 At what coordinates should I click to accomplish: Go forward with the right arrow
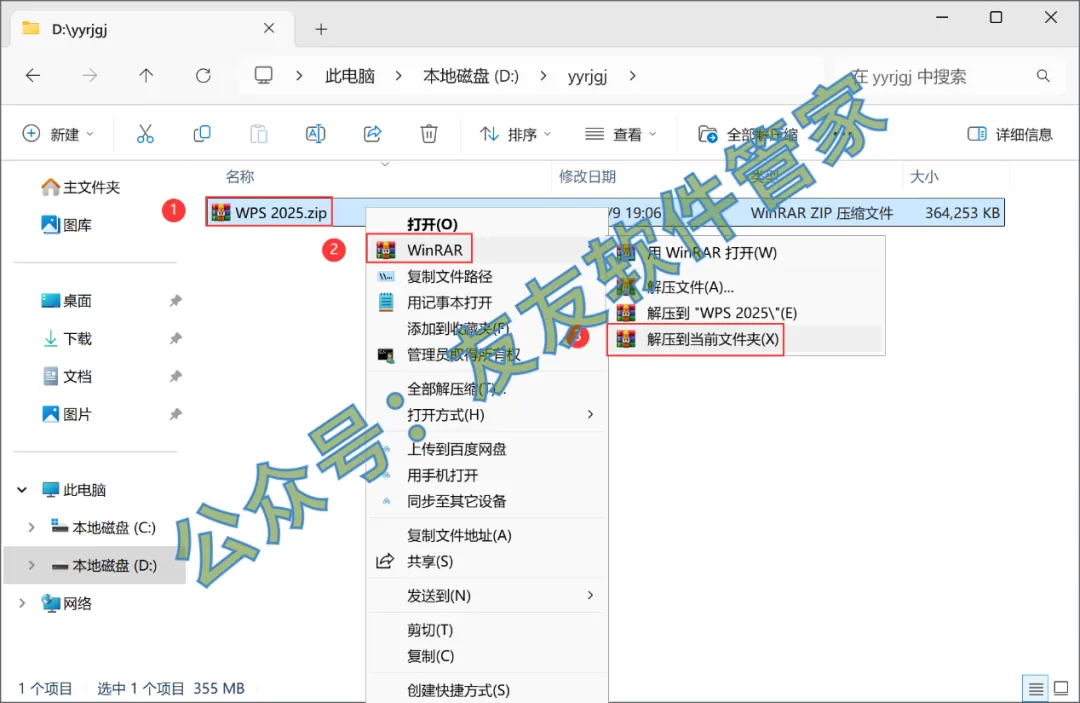coord(90,76)
